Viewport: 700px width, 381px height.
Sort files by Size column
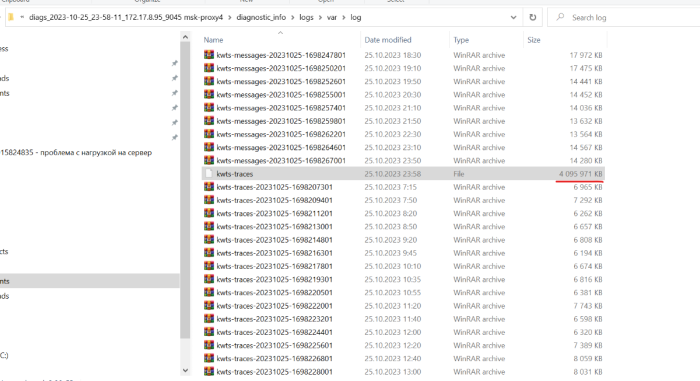coord(533,40)
